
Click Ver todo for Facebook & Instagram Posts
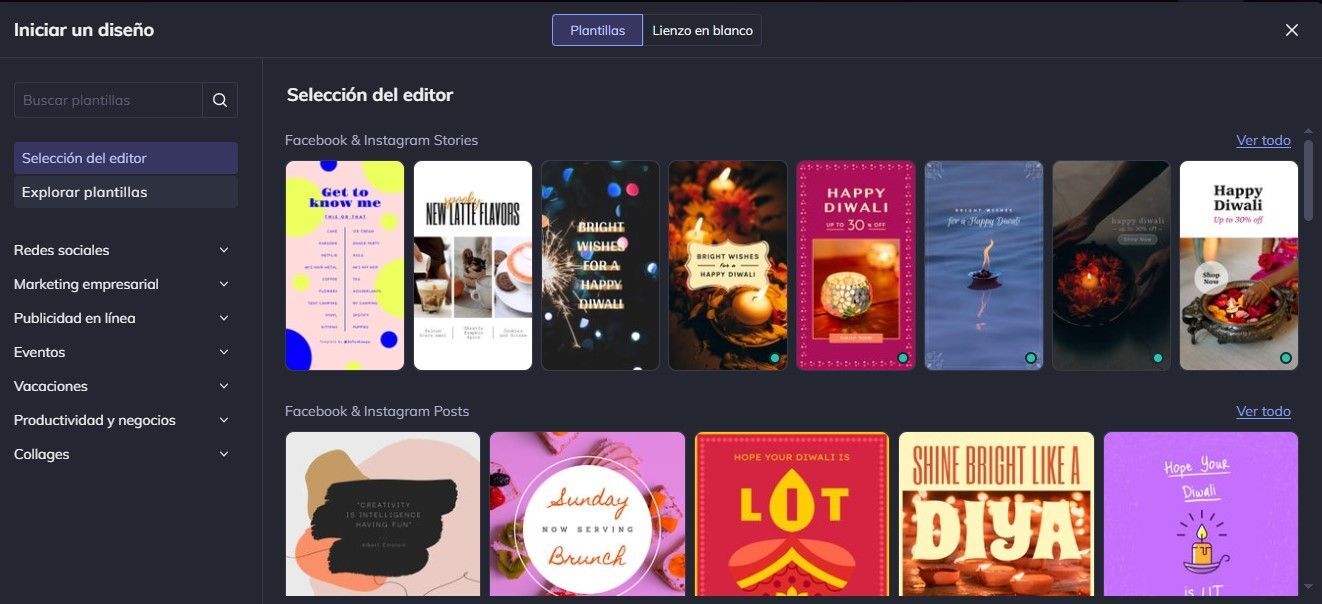click(x=1263, y=411)
